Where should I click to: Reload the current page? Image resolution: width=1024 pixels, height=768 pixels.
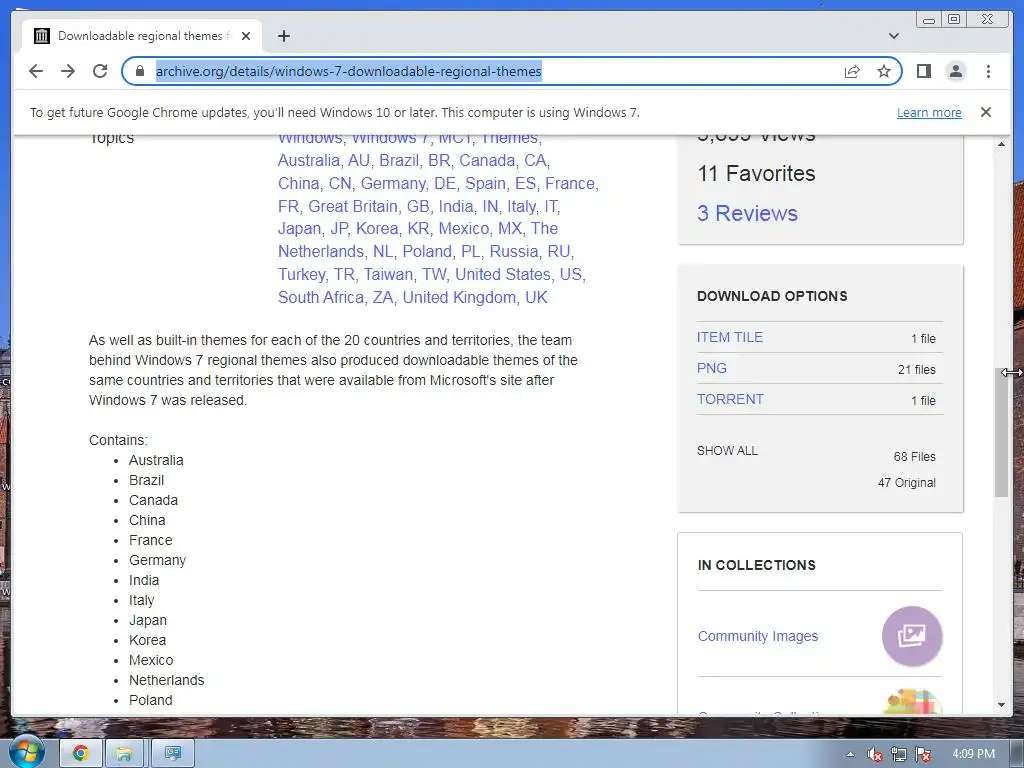tap(100, 71)
